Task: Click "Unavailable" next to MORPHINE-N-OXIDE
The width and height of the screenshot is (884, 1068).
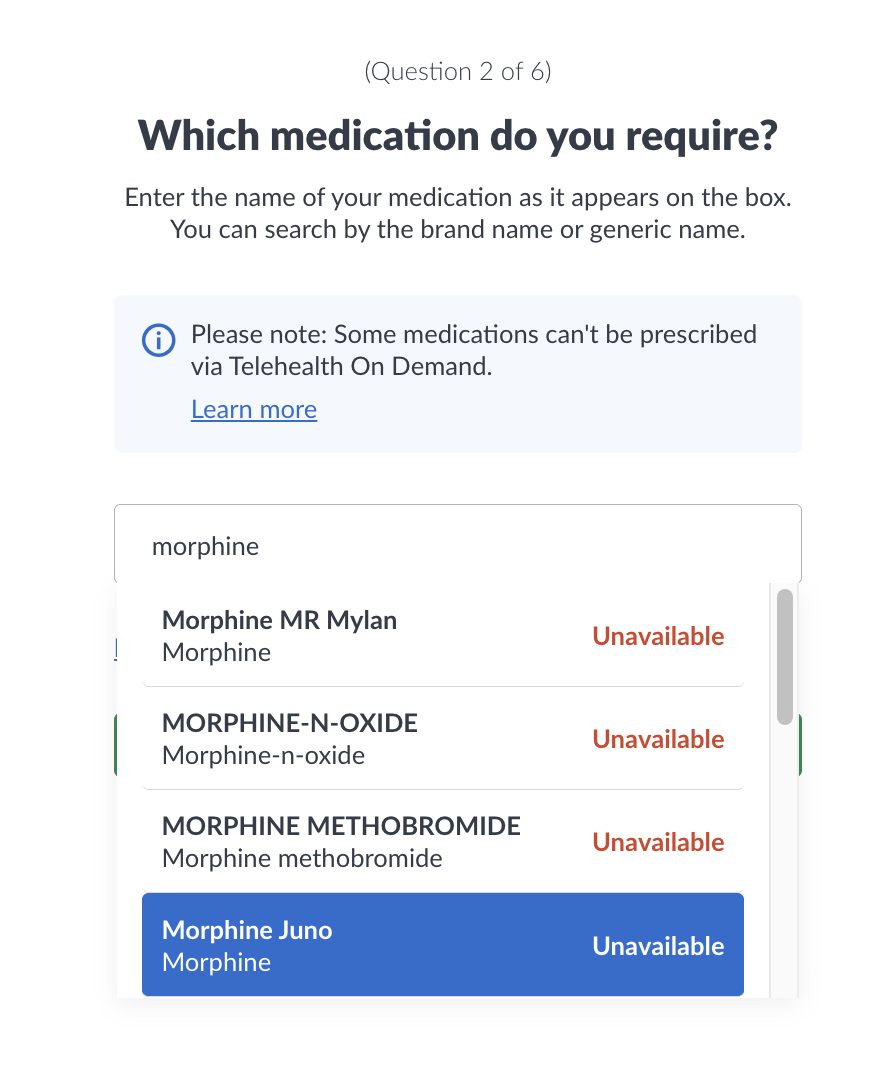Action: point(658,739)
